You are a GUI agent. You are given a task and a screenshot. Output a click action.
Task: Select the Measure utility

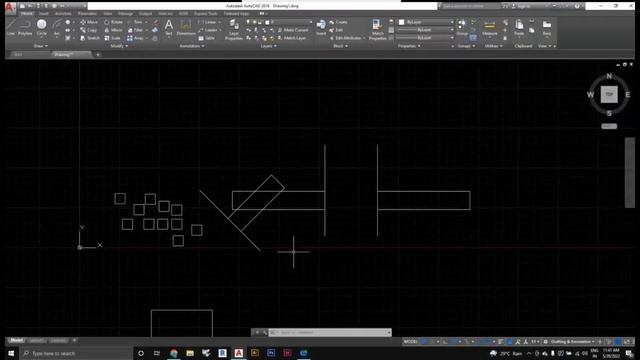(489, 27)
